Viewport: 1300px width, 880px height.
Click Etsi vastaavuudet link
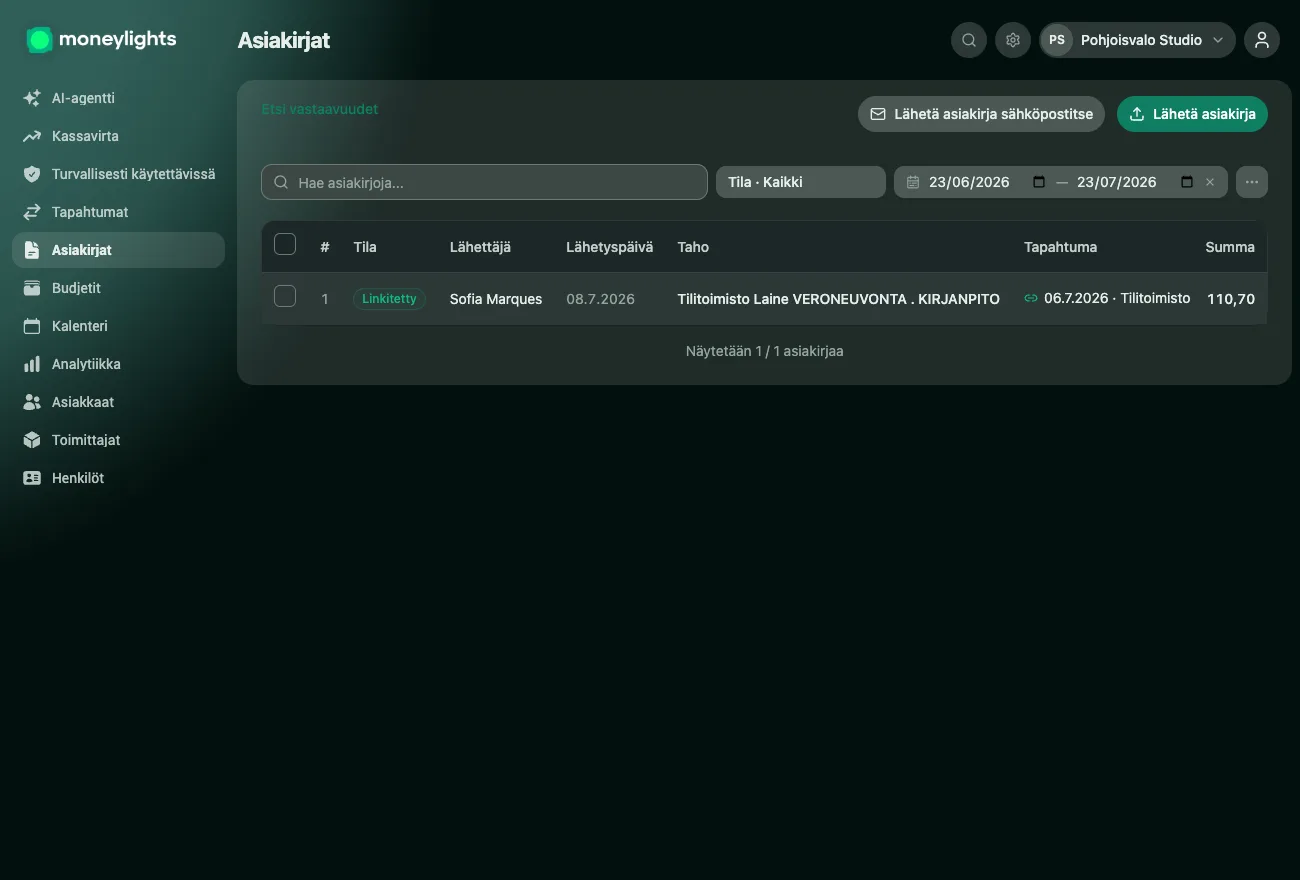tap(320, 109)
